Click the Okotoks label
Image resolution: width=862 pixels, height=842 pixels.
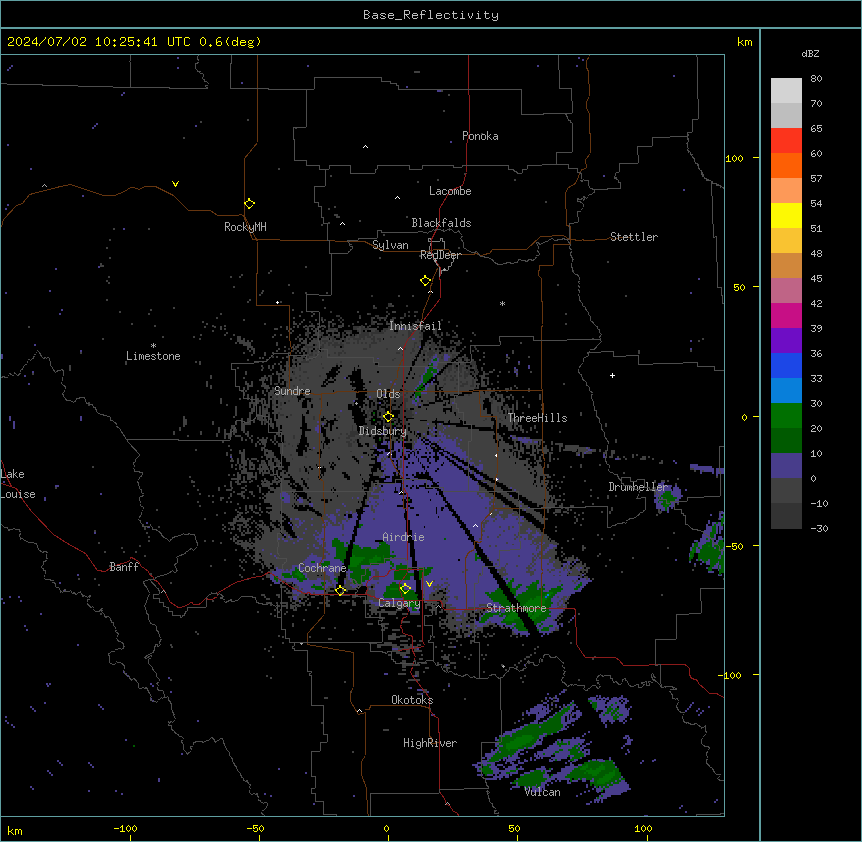click(x=412, y=700)
